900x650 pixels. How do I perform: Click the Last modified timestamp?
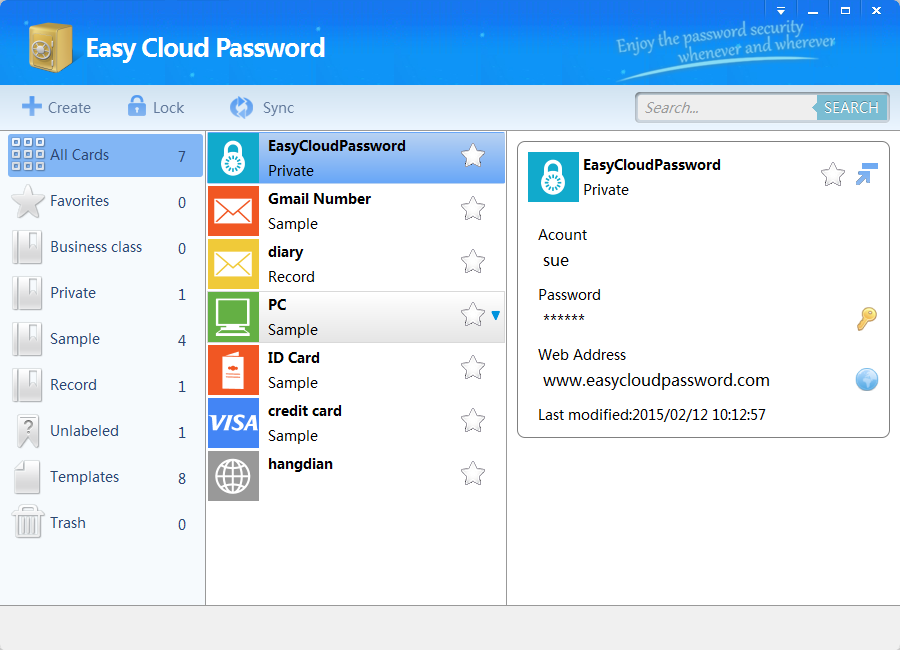[x=651, y=415]
